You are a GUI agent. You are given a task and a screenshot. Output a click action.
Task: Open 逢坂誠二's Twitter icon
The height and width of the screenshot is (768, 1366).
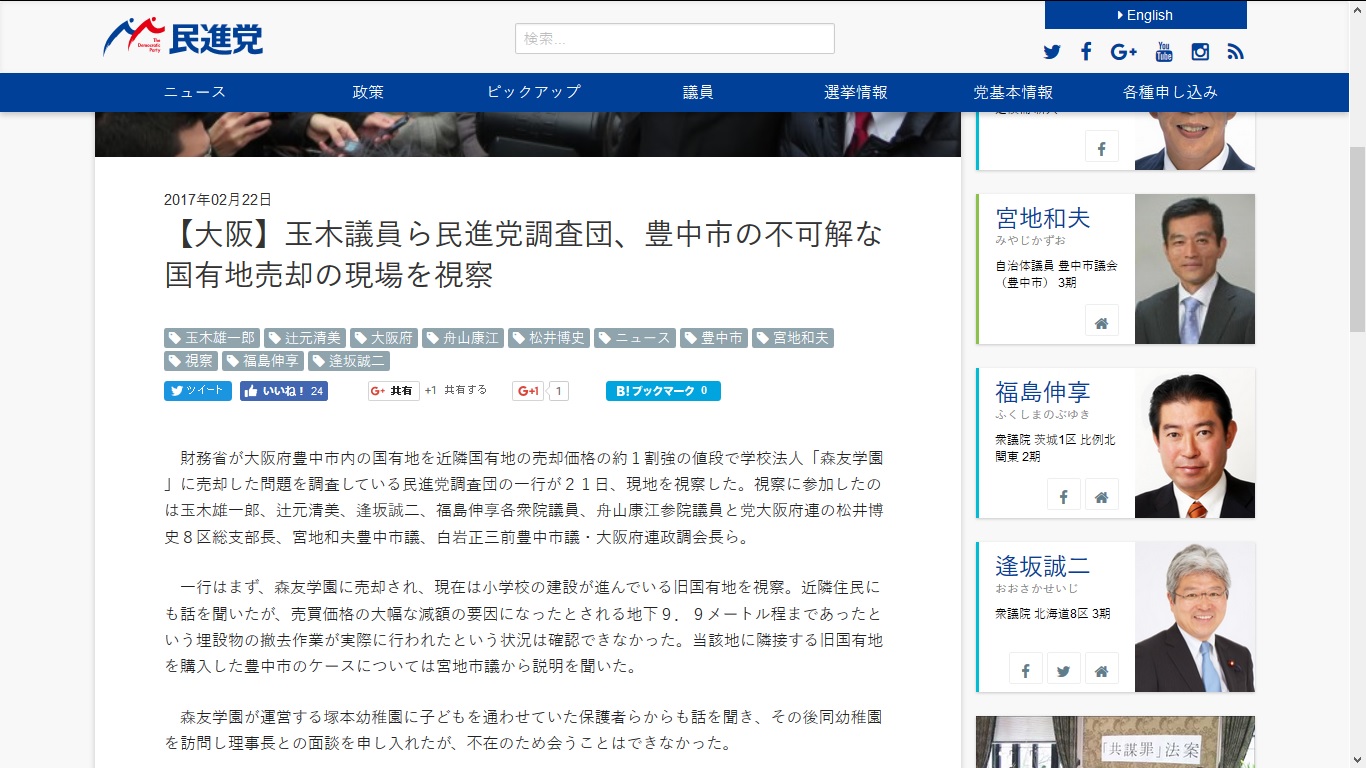tap(1064, 669)
